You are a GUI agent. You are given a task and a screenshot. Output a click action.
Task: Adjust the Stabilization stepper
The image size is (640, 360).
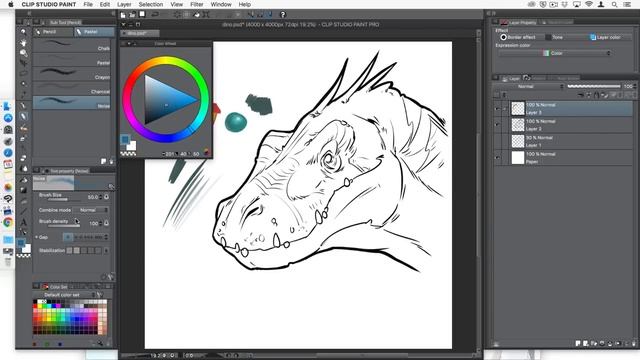point(107,251)
